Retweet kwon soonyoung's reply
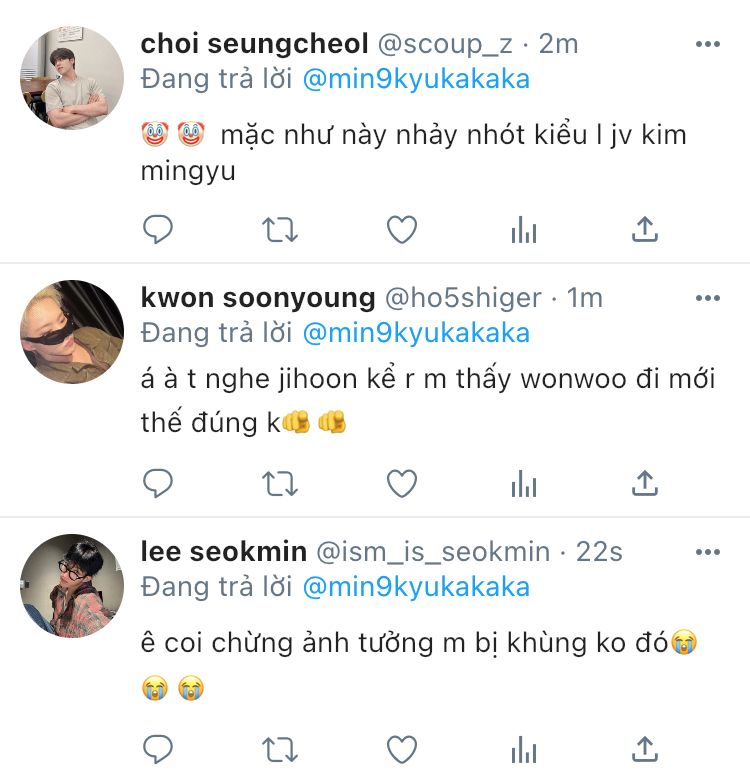This screenshot has width=750, height=775. point(279,483)
